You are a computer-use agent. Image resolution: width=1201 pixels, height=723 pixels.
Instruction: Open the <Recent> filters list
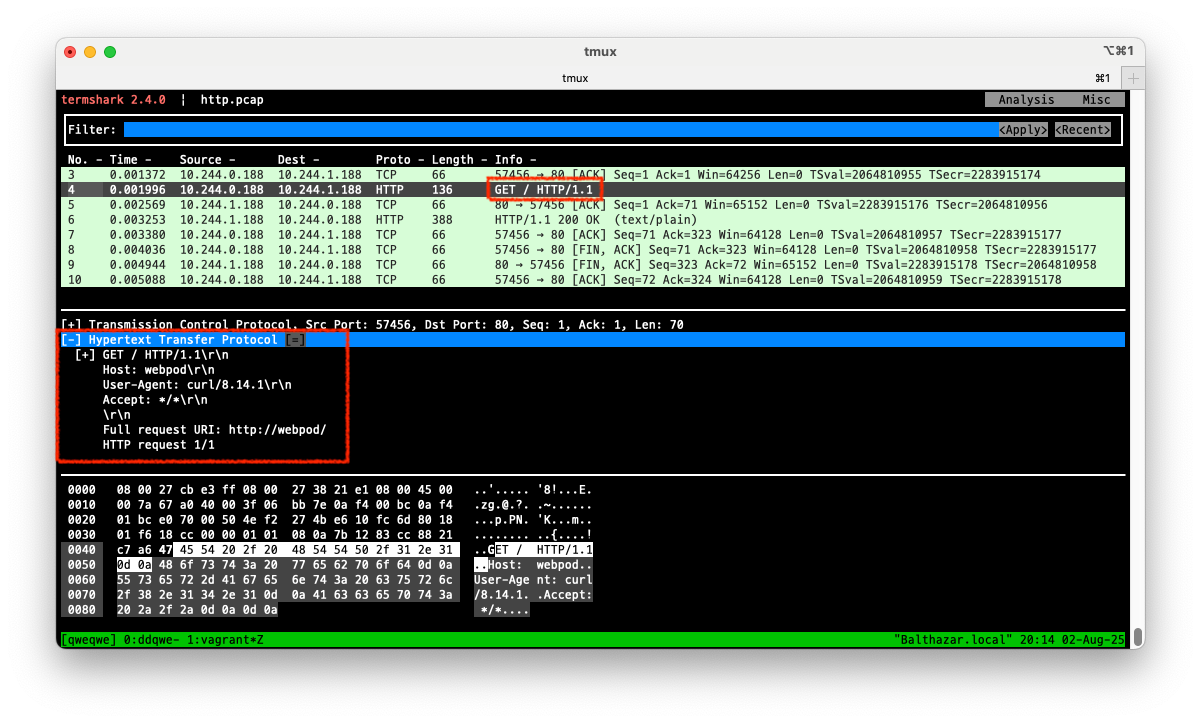(1085, 130)
